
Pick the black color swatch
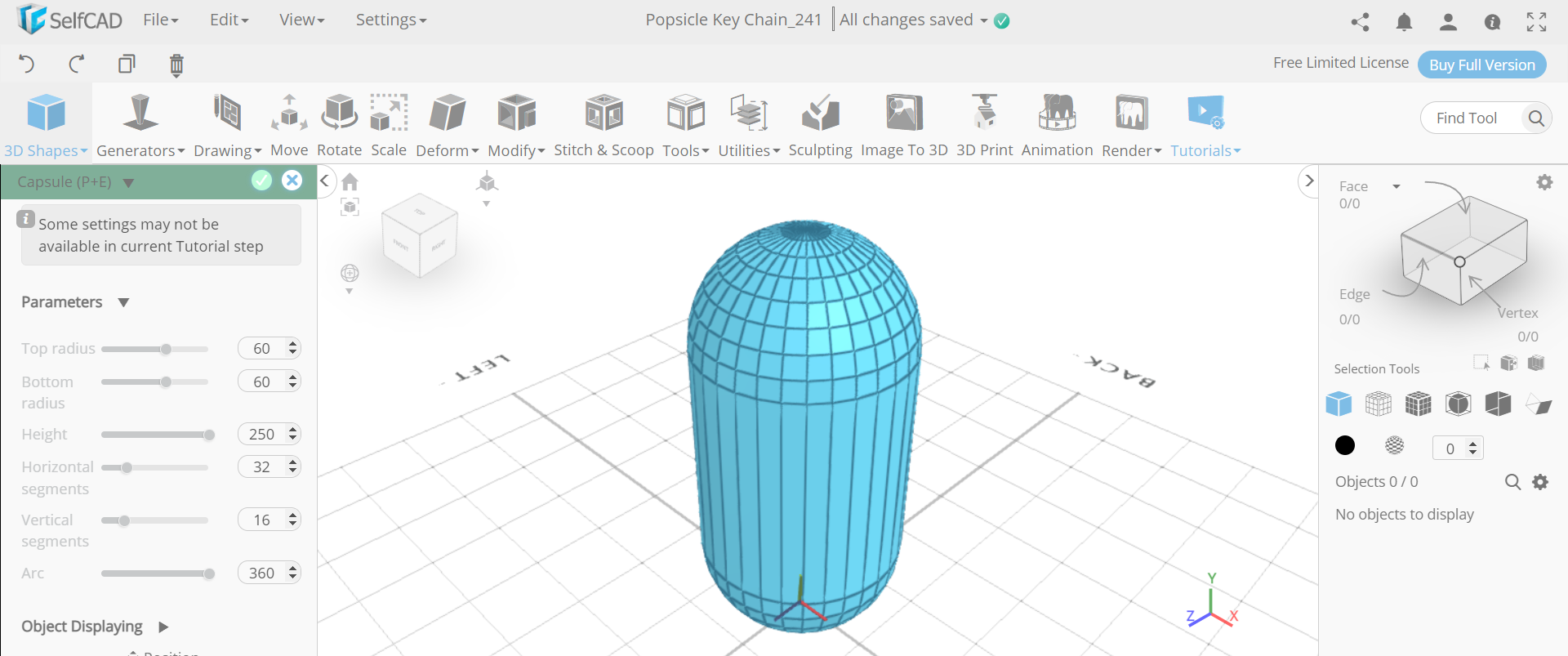(1345, 445)
